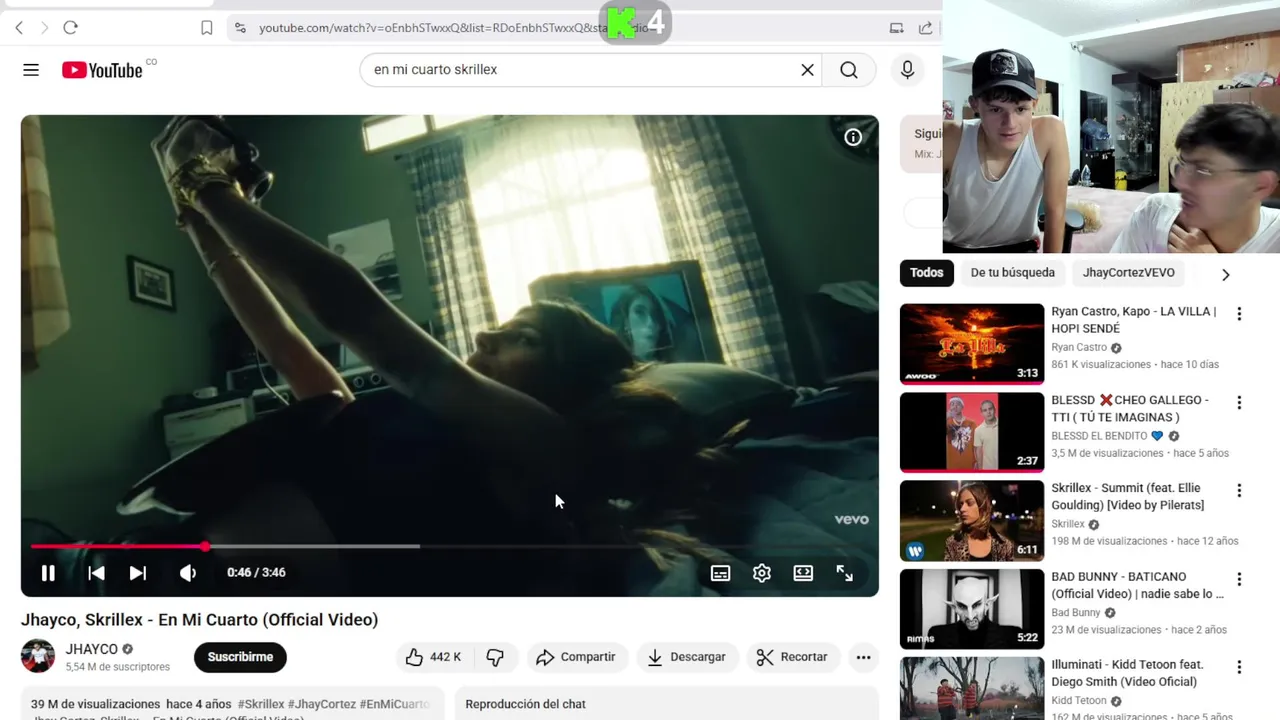Like the video with 442 K

click(x=433, y=657)
